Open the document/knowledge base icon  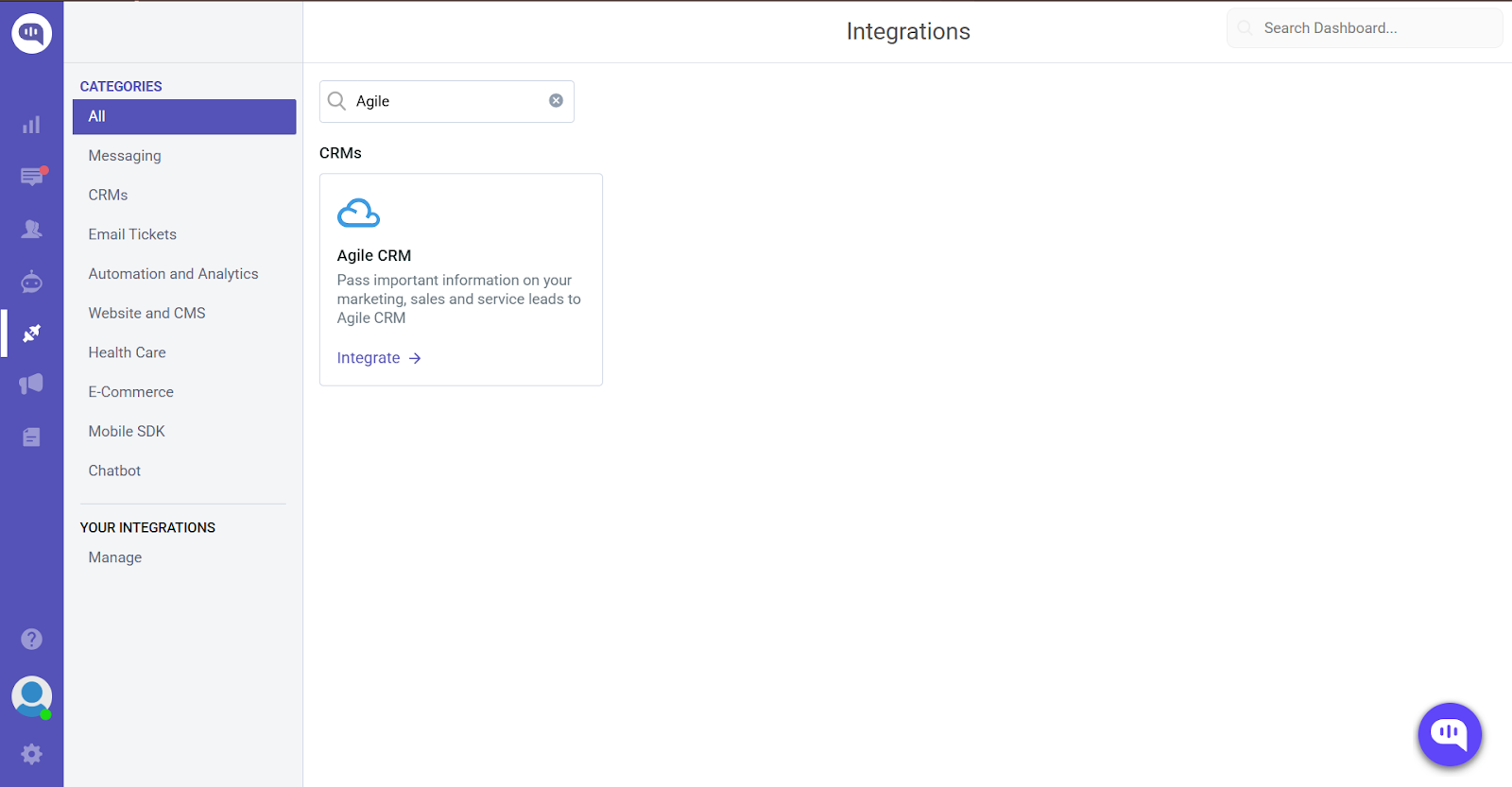coord(31,436)
